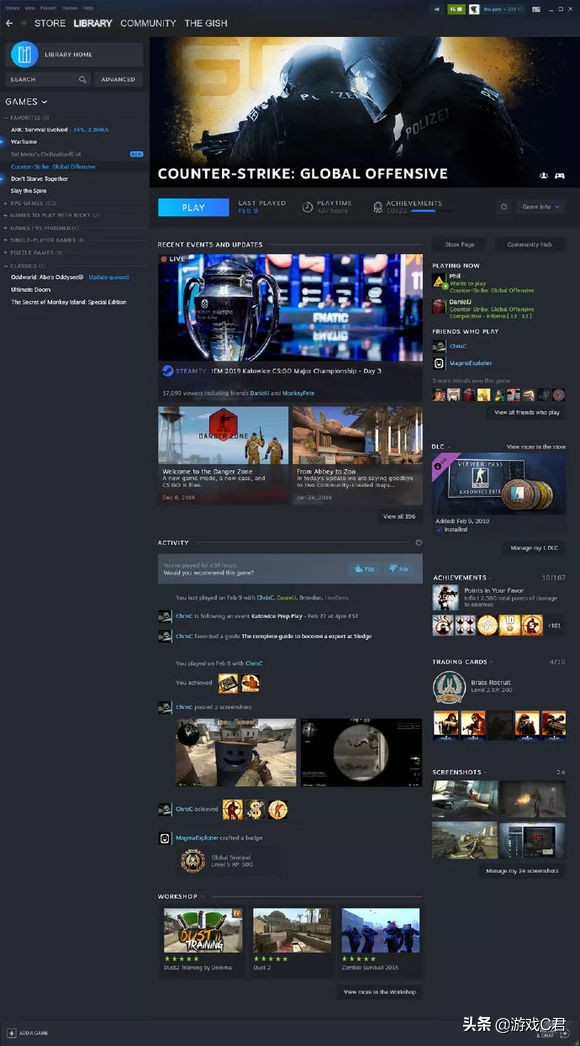This screenshot has height=1046, width=580.
Task: Click the green notification button in title bar
Action: tap(456, 9)
